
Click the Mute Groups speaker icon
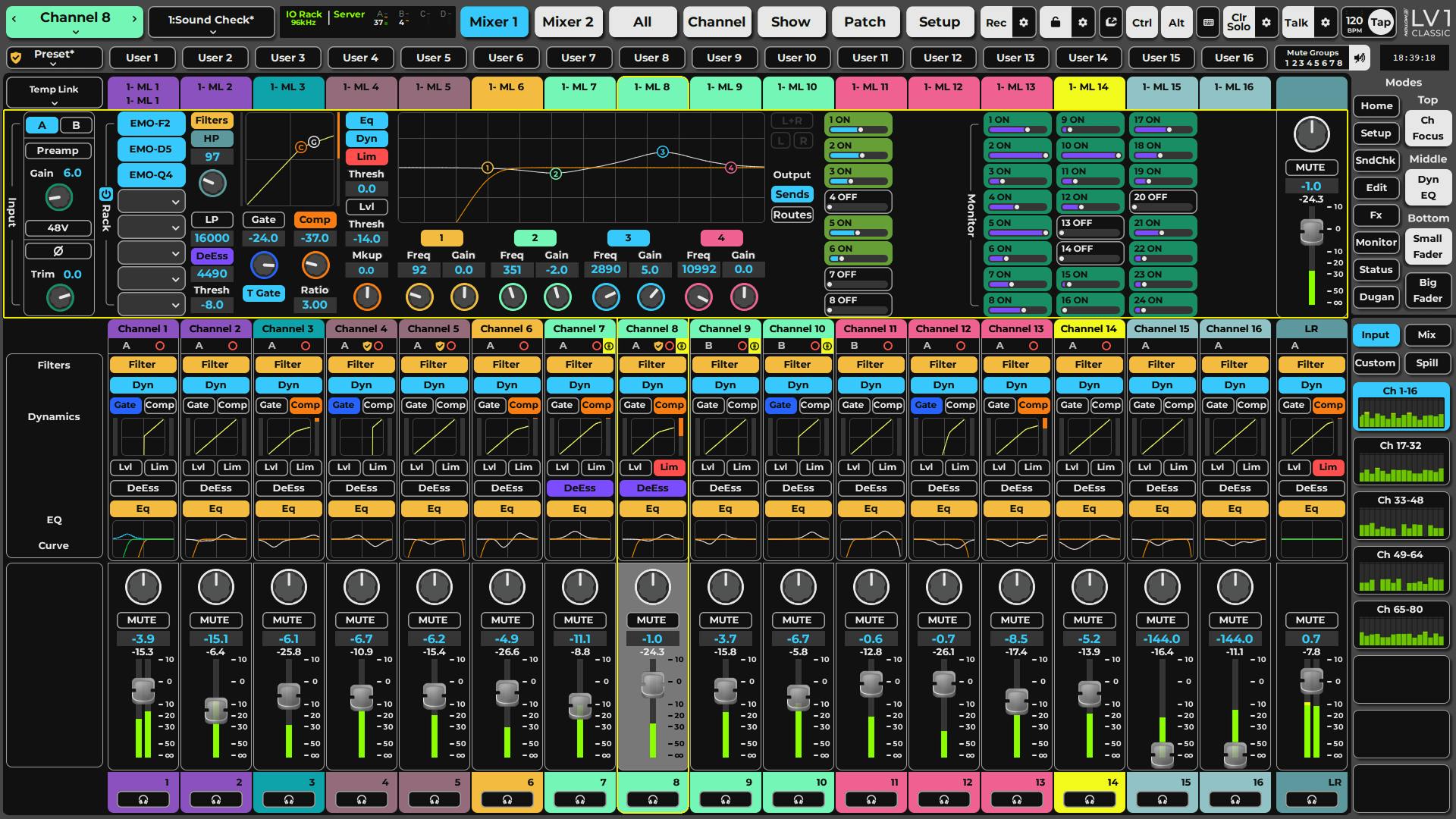click(x=1360, y=58)
